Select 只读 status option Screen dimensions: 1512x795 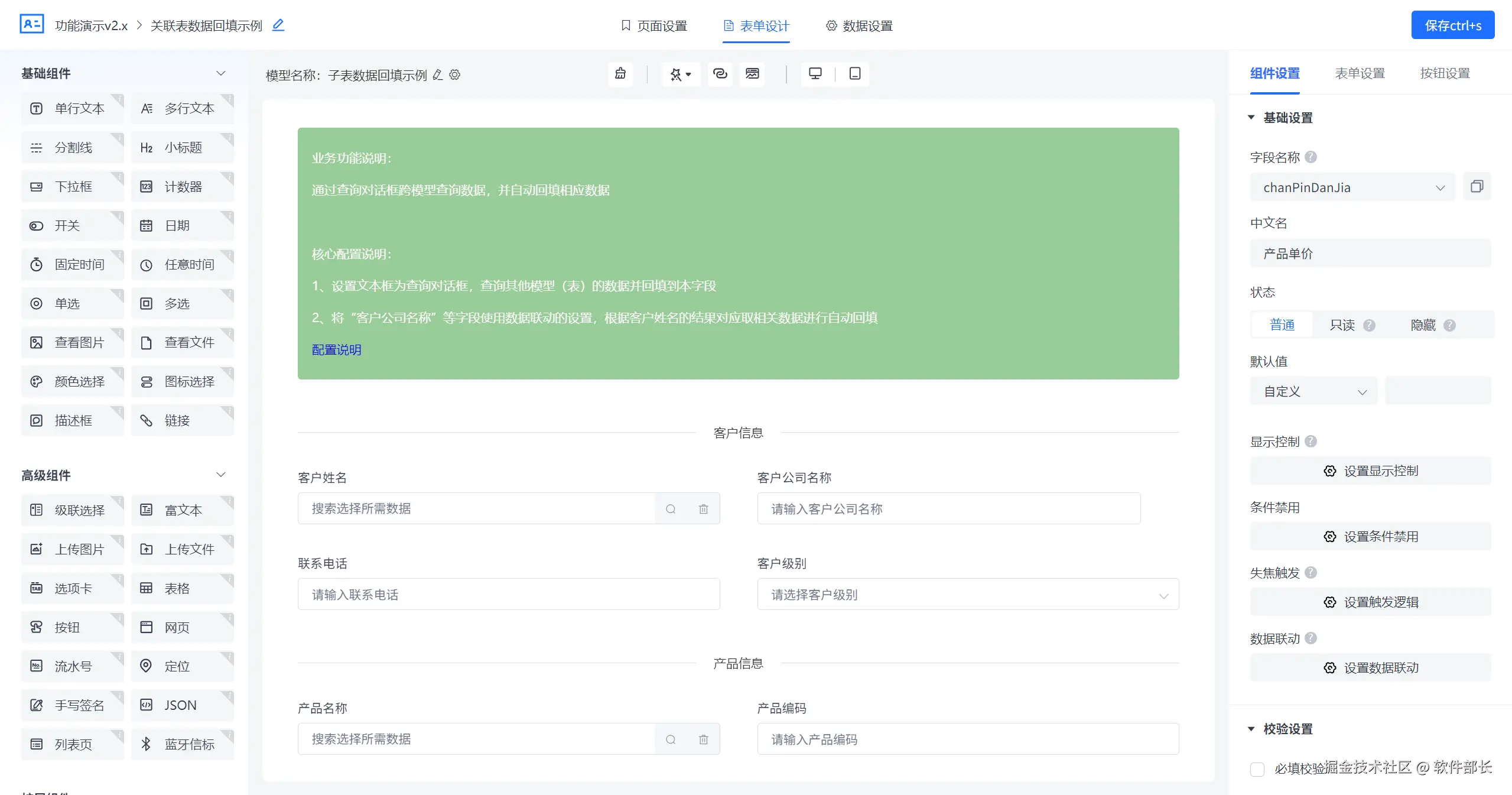point(1342,325)
